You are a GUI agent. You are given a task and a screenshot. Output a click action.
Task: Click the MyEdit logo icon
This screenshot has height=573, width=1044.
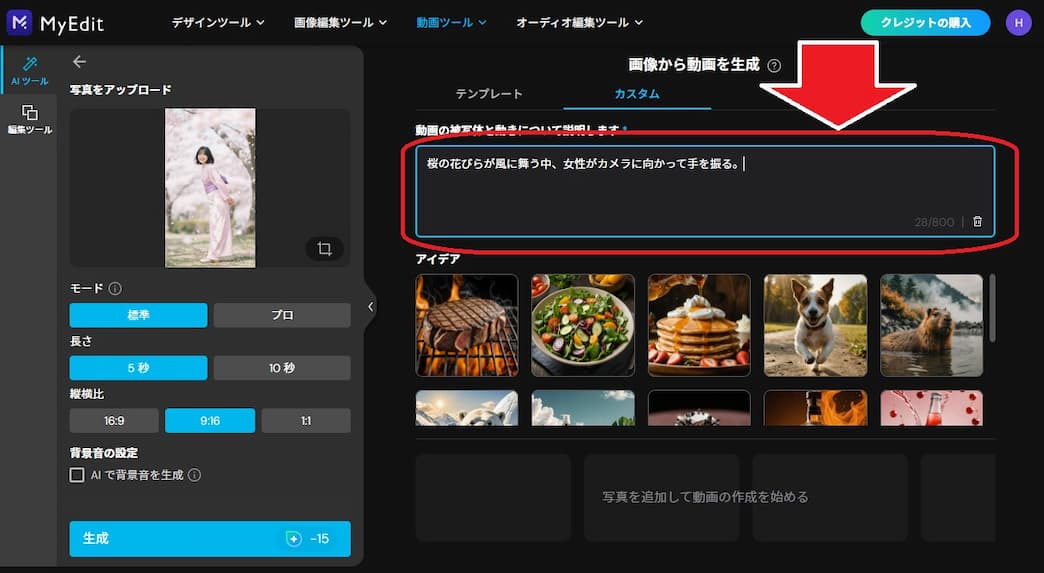[x=20, y=22]
